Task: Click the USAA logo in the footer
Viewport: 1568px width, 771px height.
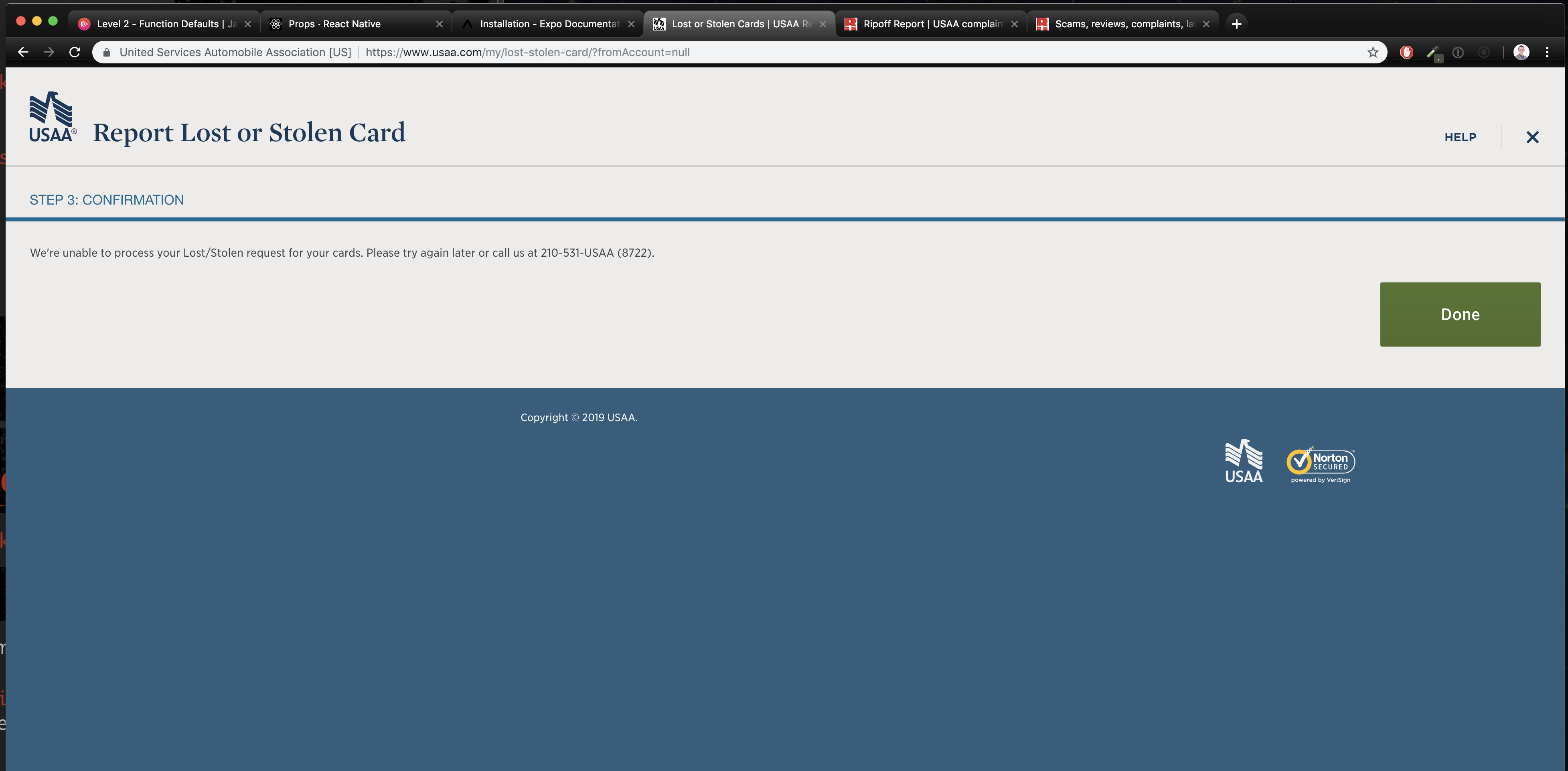Action: 1244,461
